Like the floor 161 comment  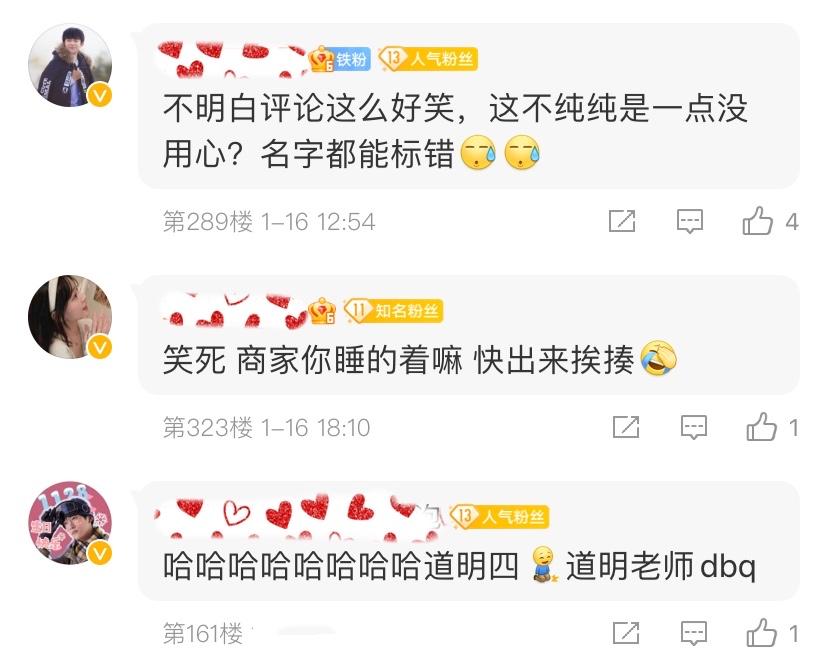point(761,632)
